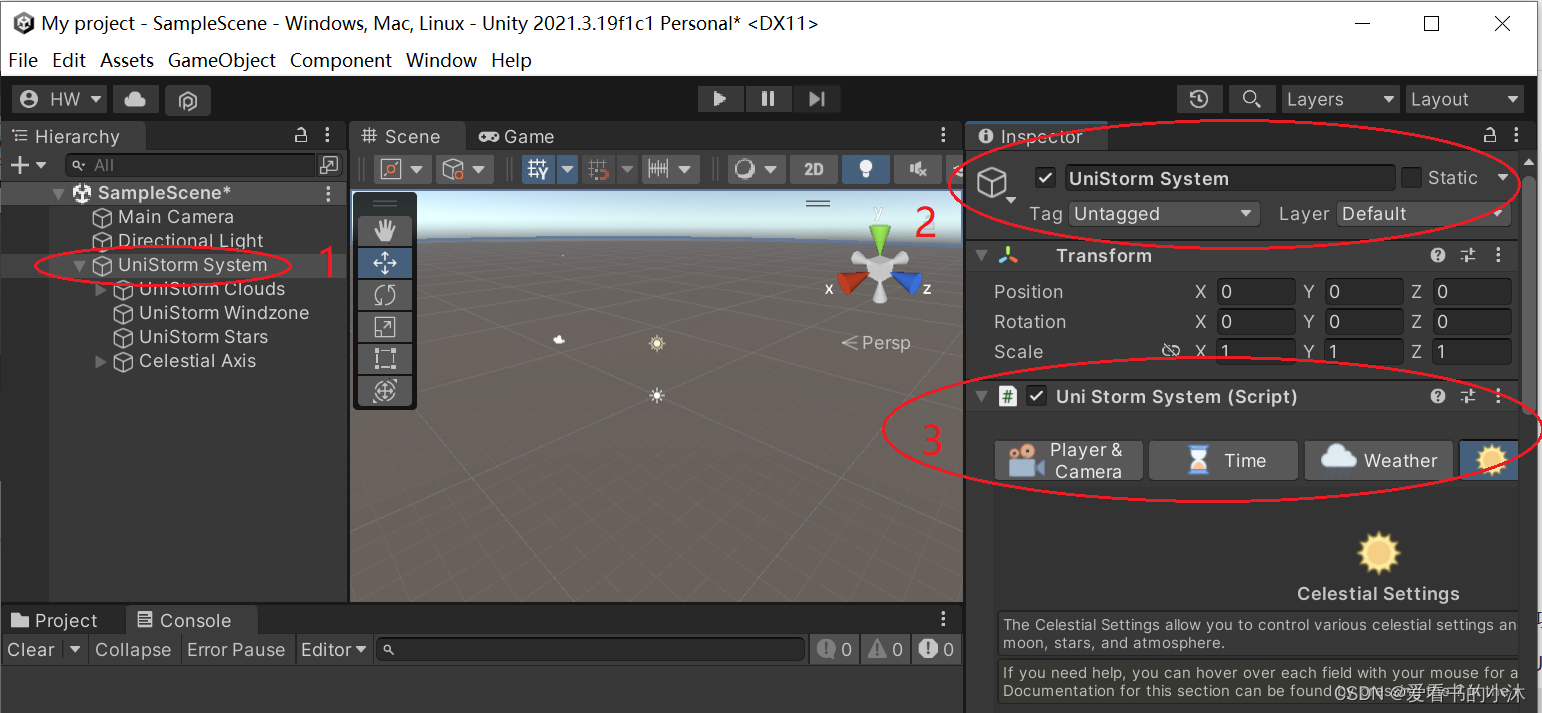The height and width of the screenshot is (713, 1542).
Task: Open Scene view three-dot options menu
Action: (x=943, y=136)
